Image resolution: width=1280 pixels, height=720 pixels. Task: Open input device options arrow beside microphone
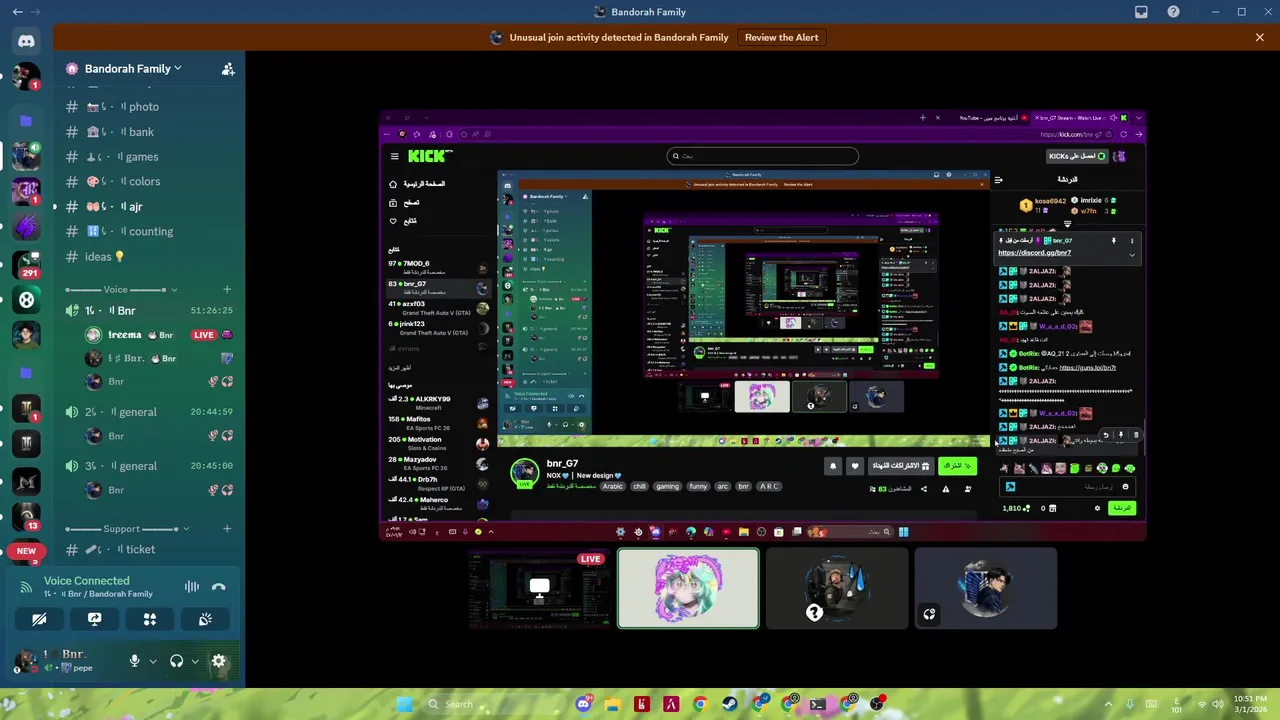tap(153, 661)
